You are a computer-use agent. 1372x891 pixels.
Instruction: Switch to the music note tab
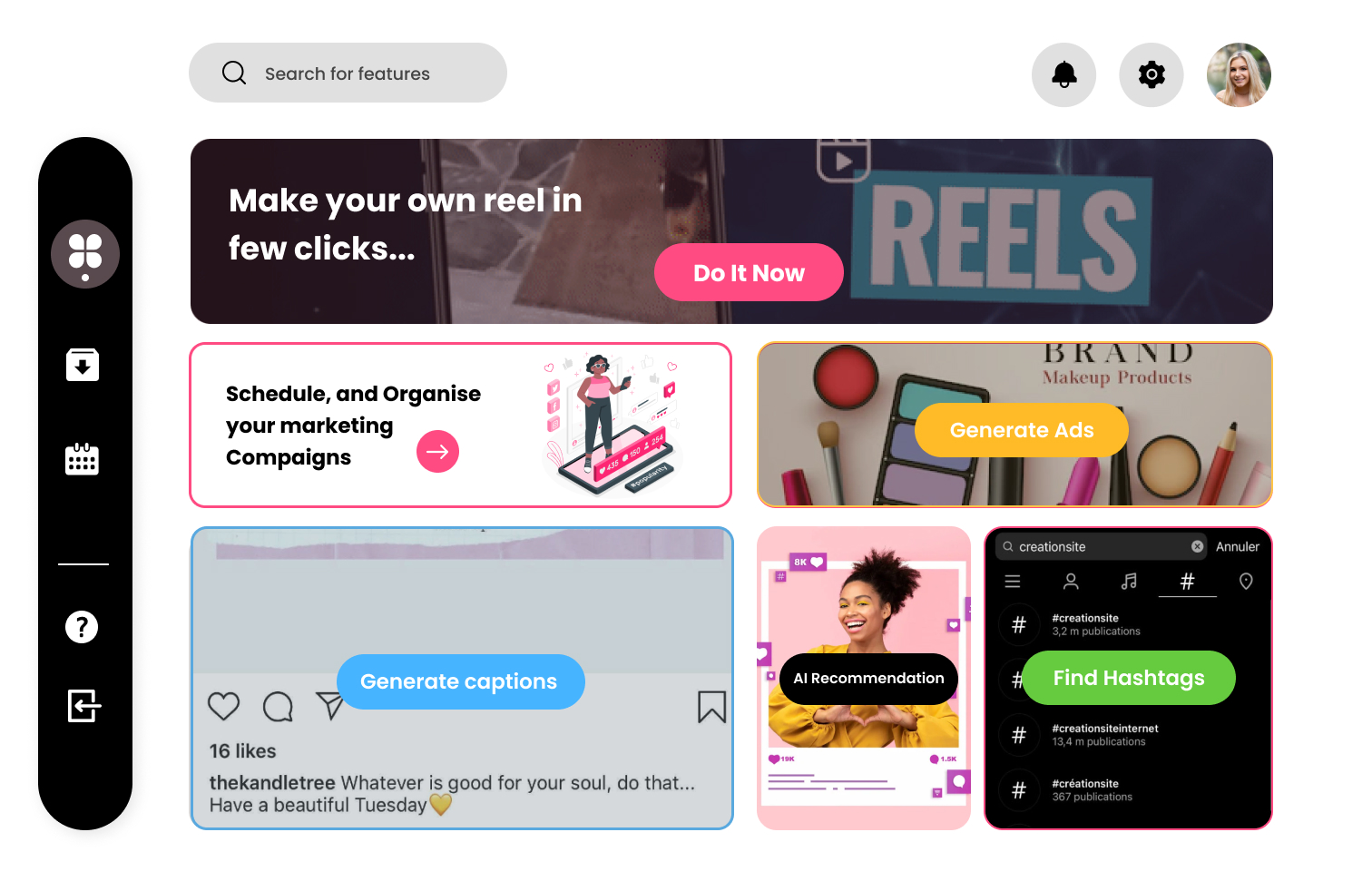click(1129, 582)
